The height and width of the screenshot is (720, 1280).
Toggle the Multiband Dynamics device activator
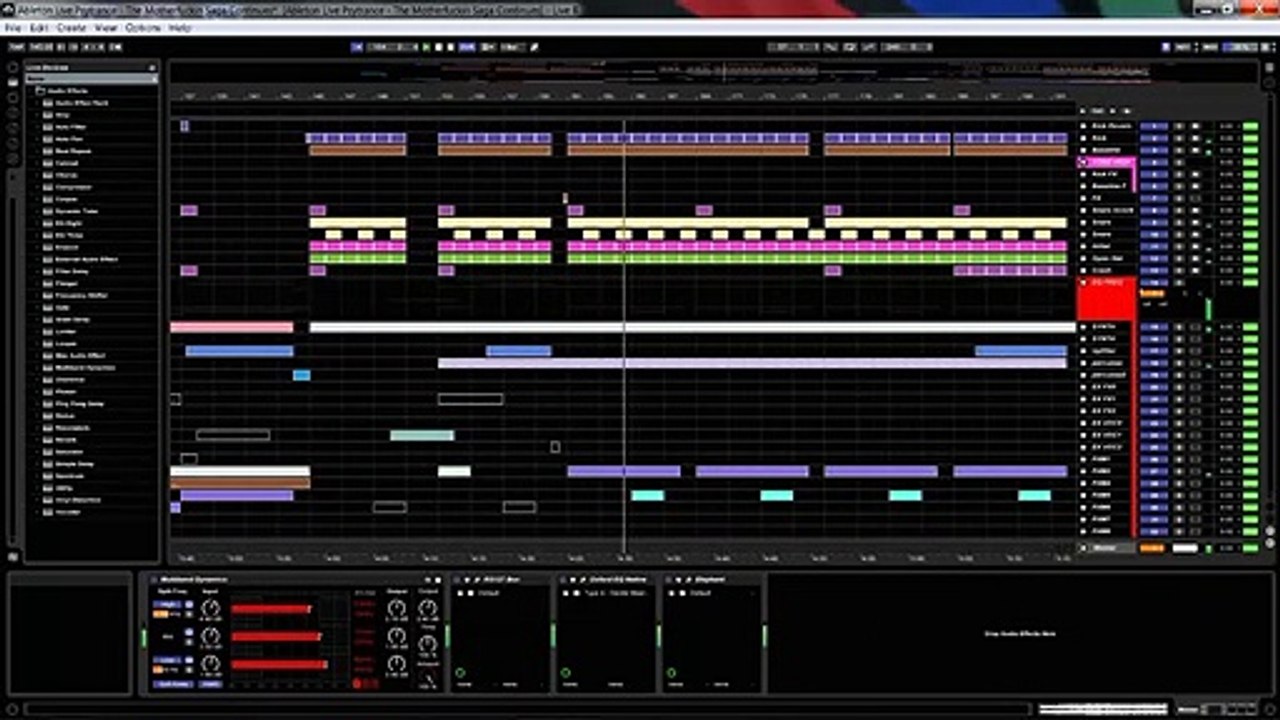click(x=152, y=579)
